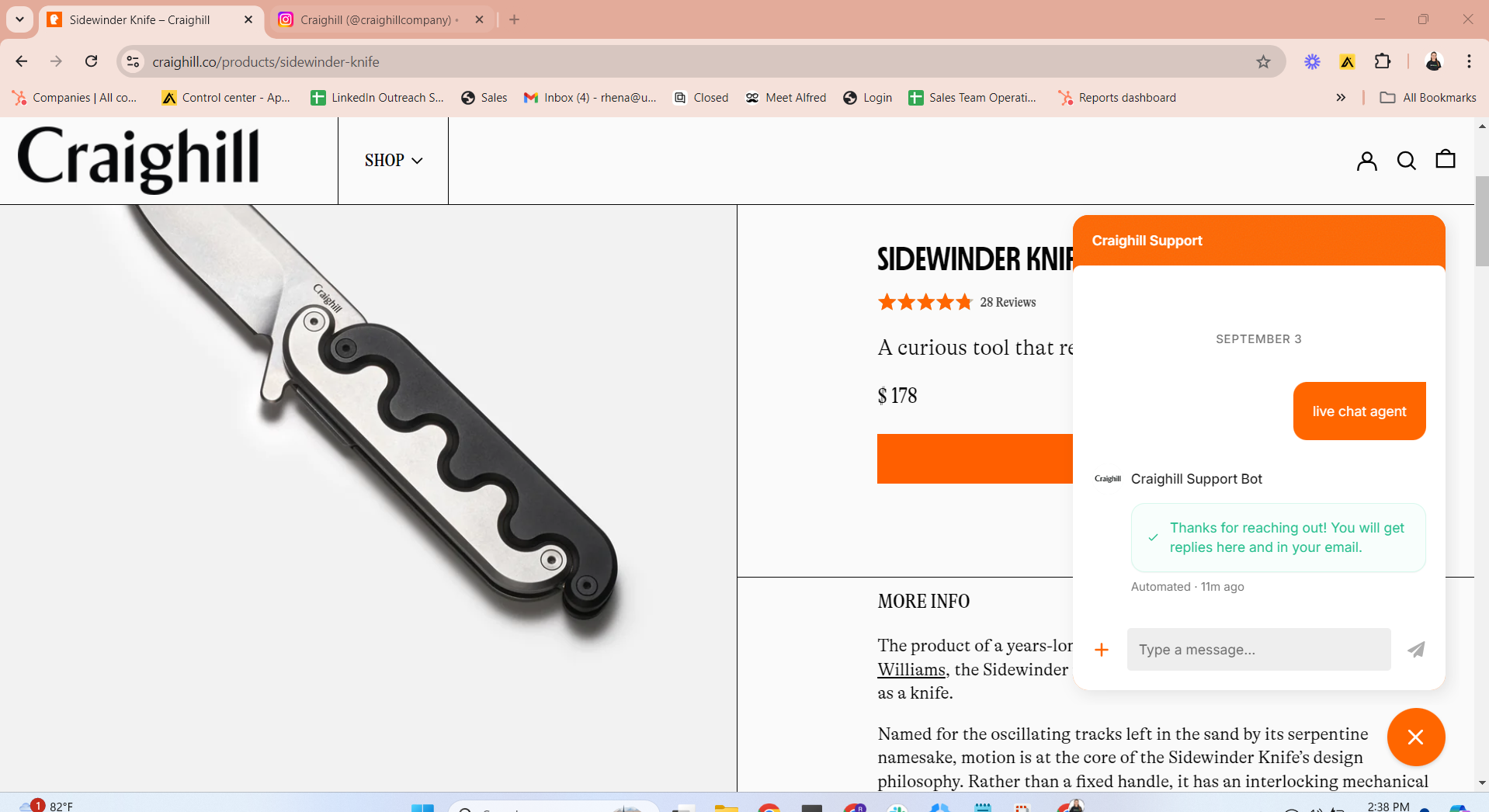Click the plus attachment icon in chat

(1101, 650)
